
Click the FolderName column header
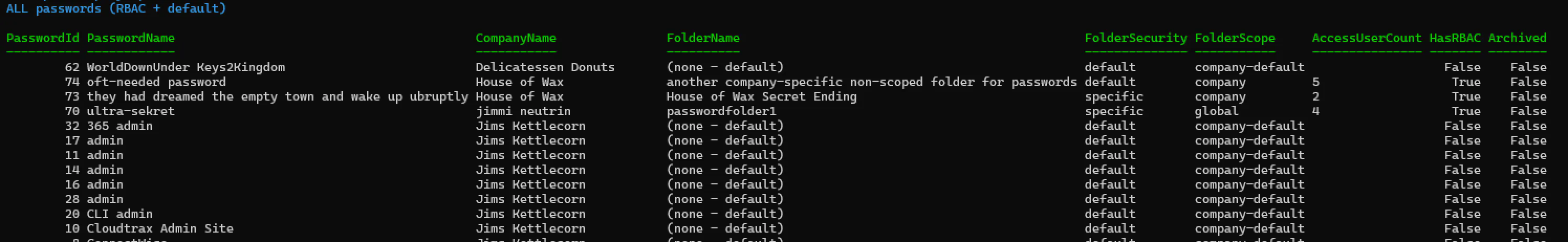point(702,38)
